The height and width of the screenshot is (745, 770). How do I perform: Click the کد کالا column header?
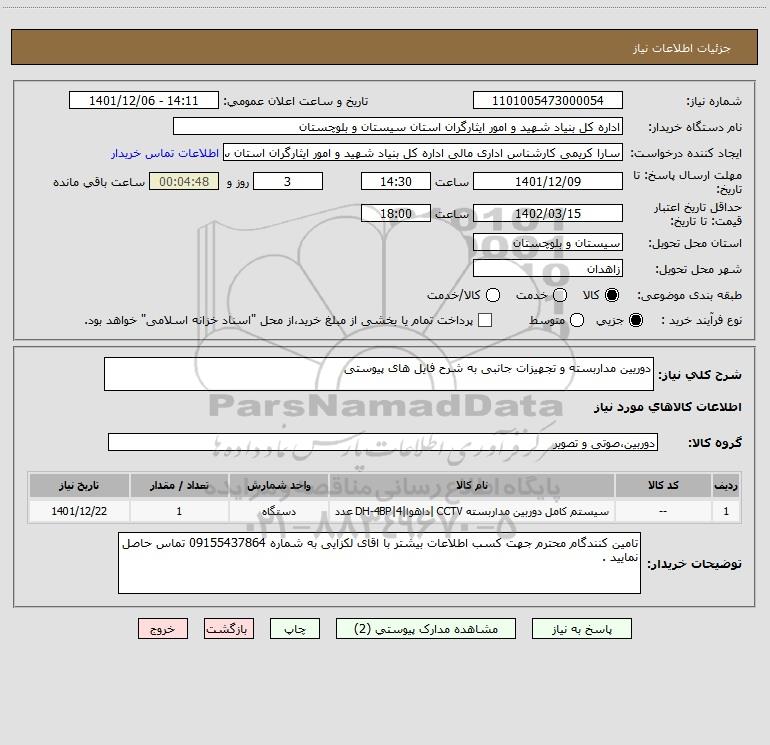663,485
